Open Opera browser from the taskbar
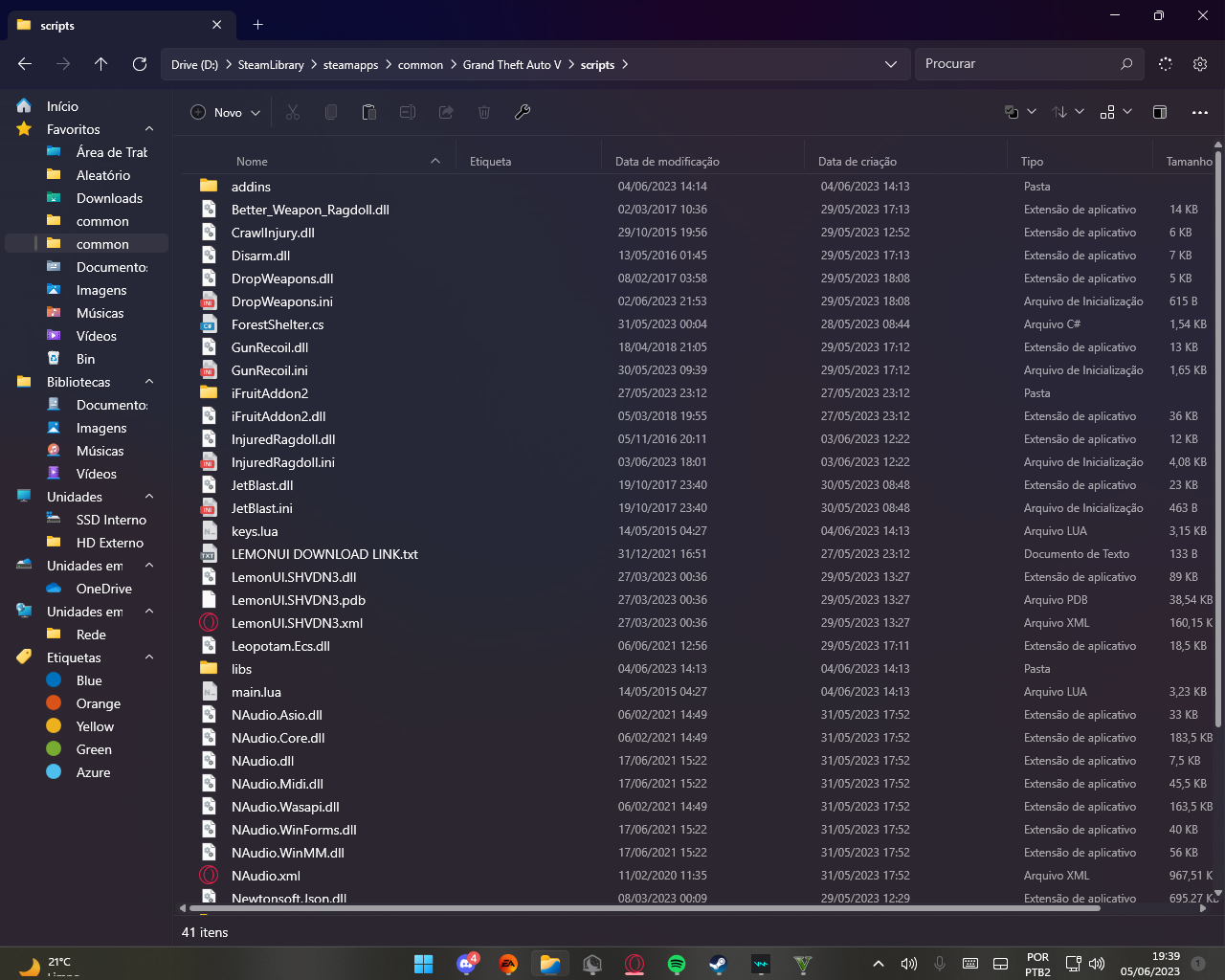 [635, 964]
